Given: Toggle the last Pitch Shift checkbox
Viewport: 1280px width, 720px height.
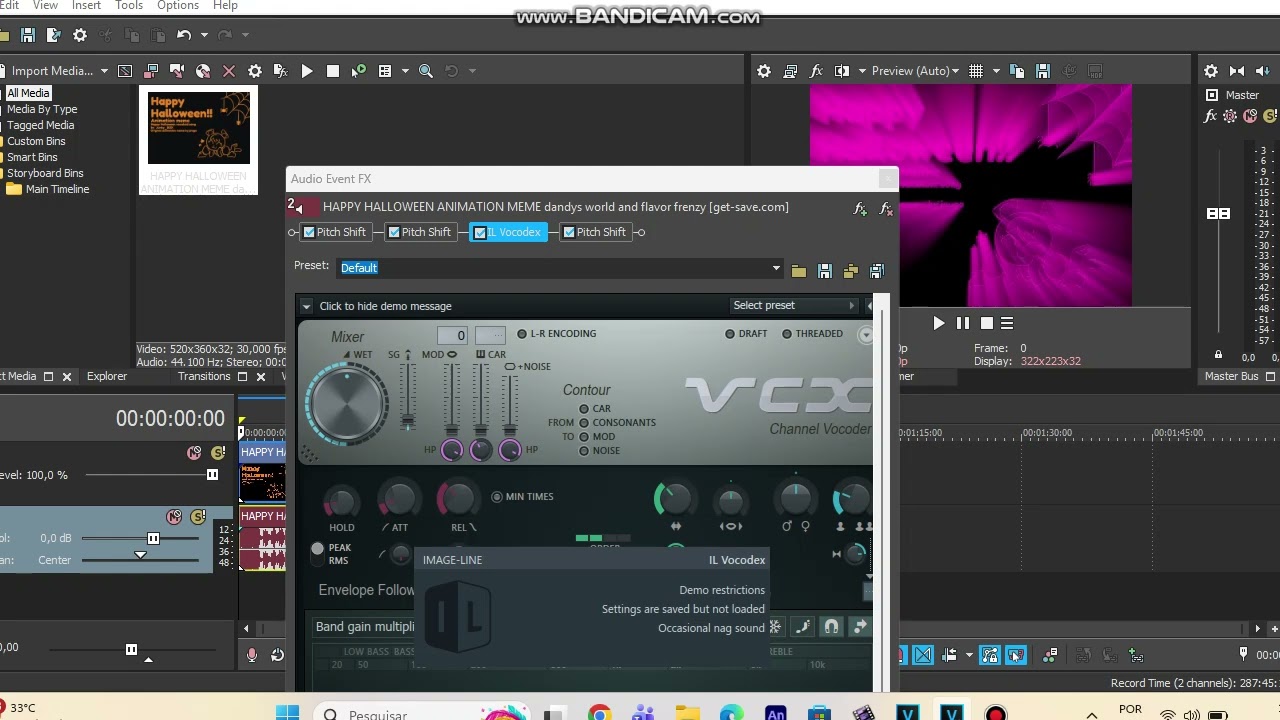Looking at the screenshot, I should tap(569, 232).
